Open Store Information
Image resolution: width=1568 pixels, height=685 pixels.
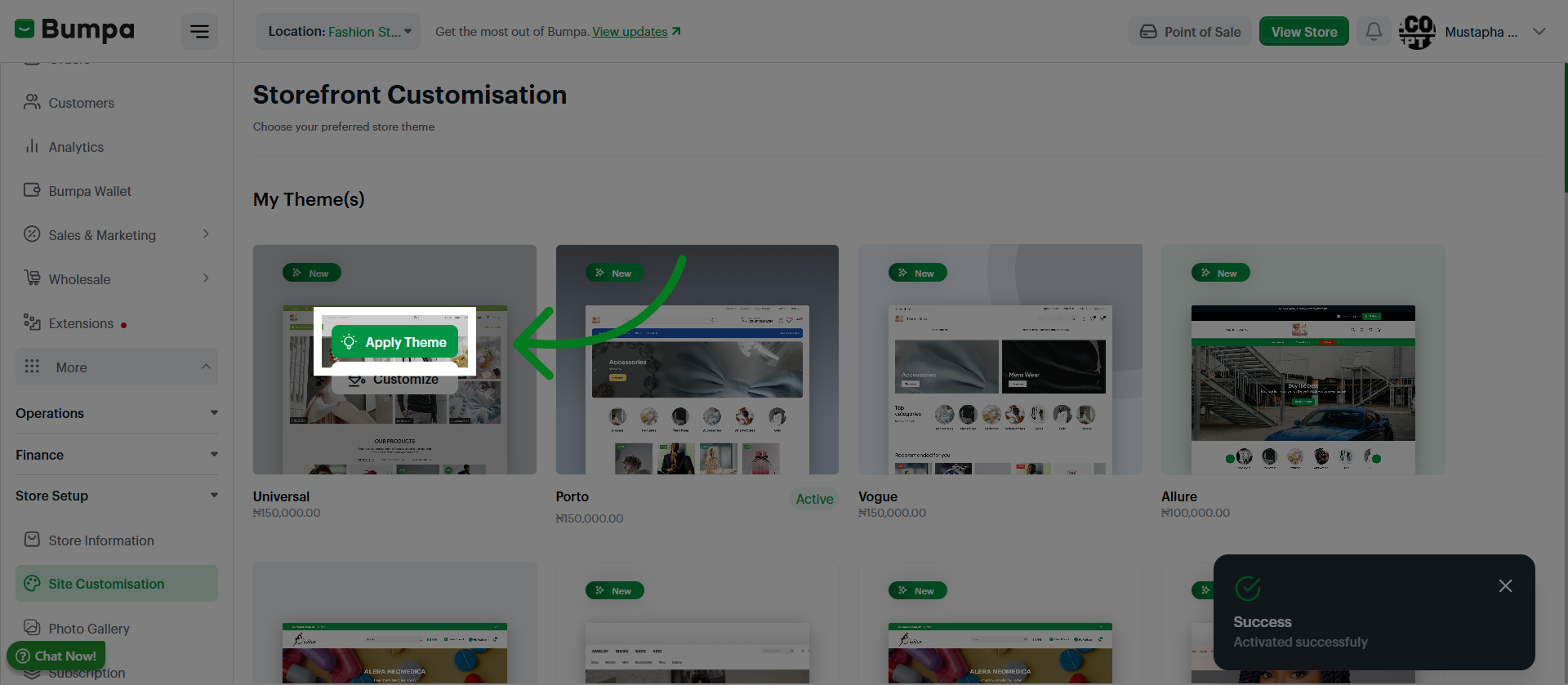pyautogui.click(x=101, y=540)
